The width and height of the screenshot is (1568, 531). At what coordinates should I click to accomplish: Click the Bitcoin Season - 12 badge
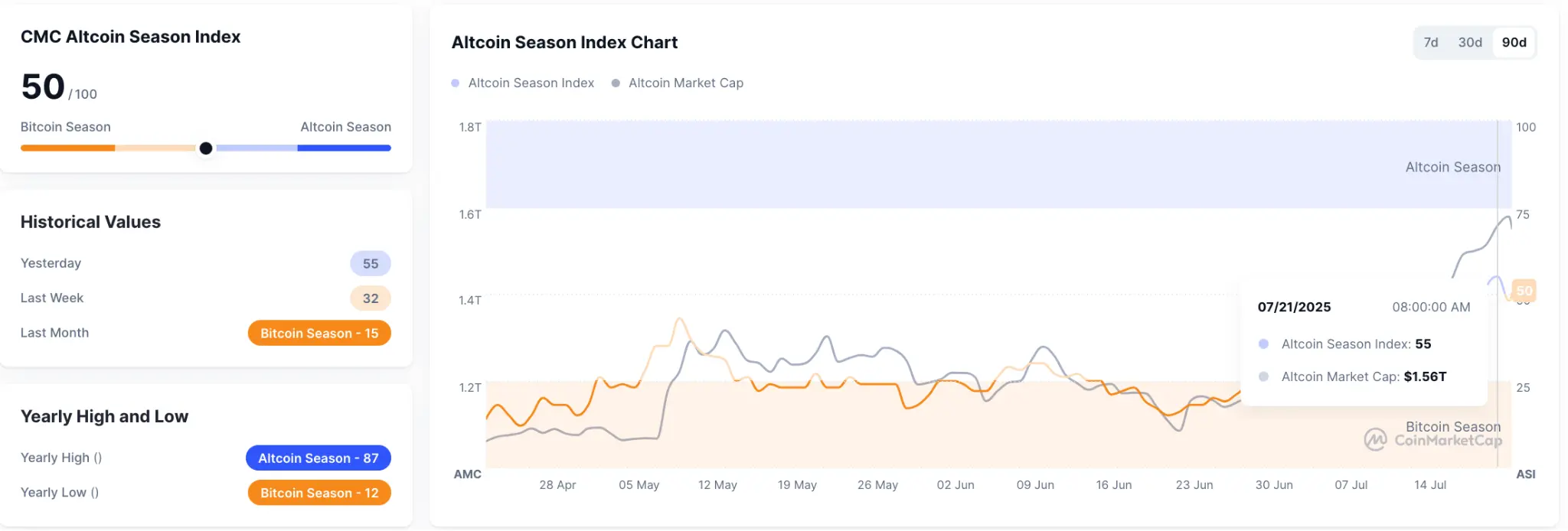click(x=319, y=494)
